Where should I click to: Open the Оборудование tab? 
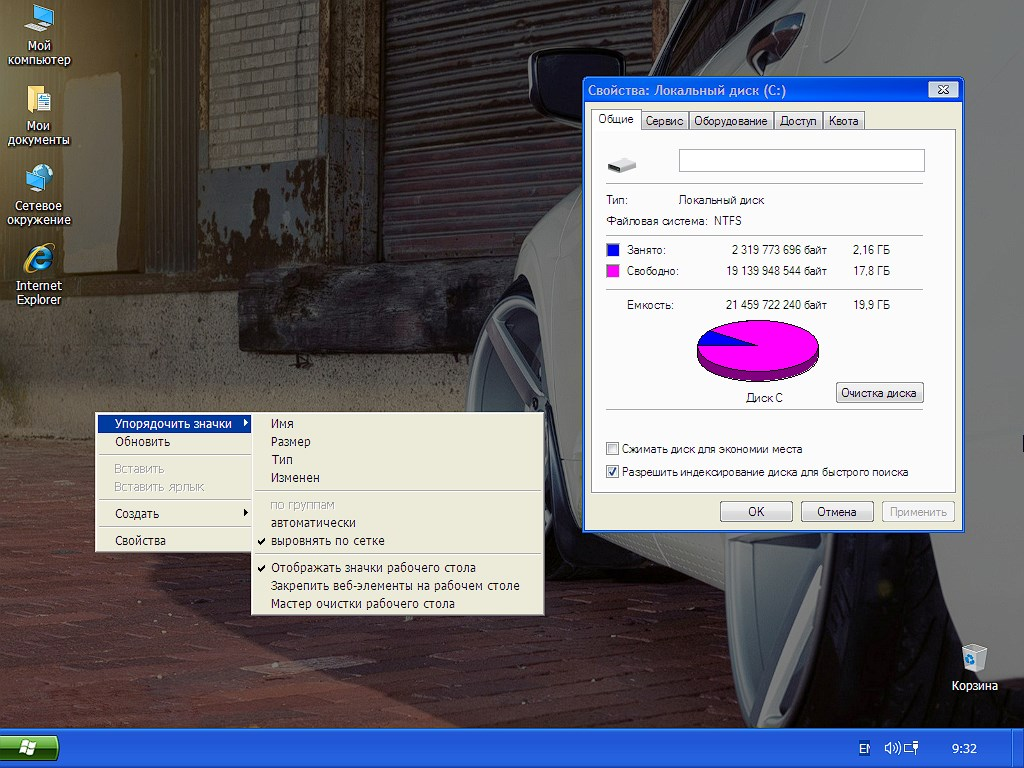[732, 121]
